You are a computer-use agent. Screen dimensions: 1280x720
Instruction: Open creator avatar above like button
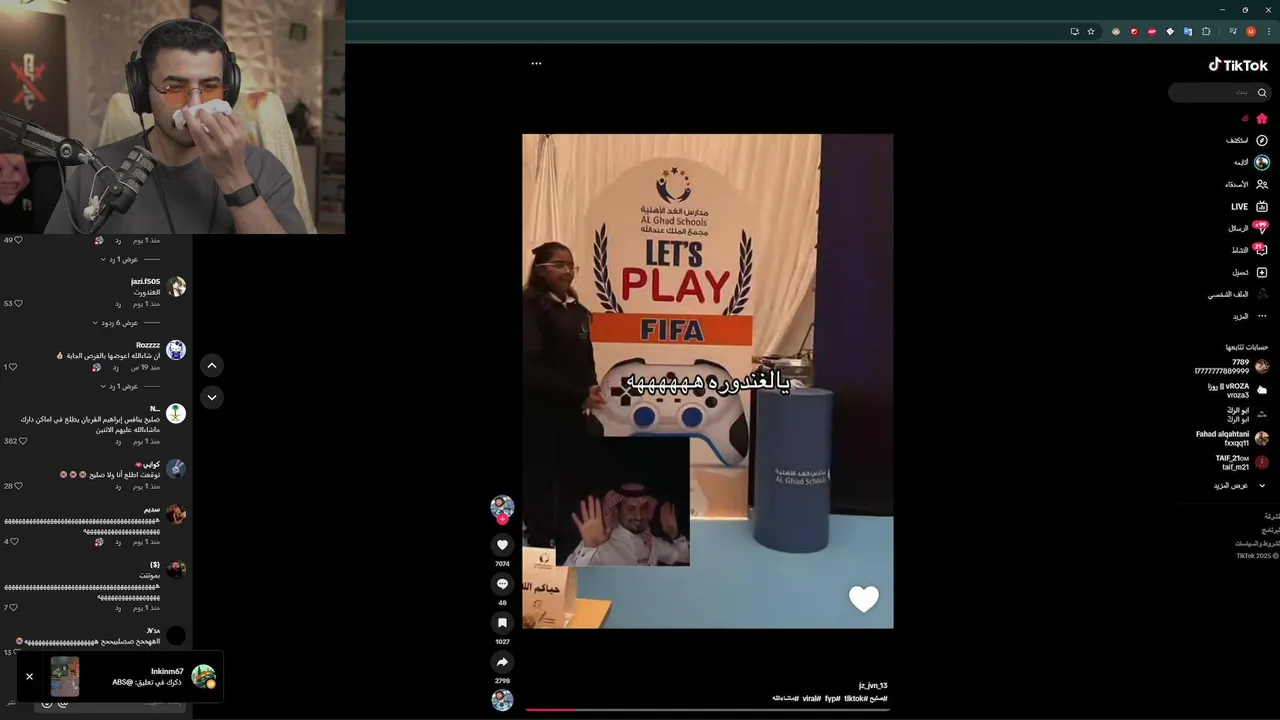coord(502,506)
